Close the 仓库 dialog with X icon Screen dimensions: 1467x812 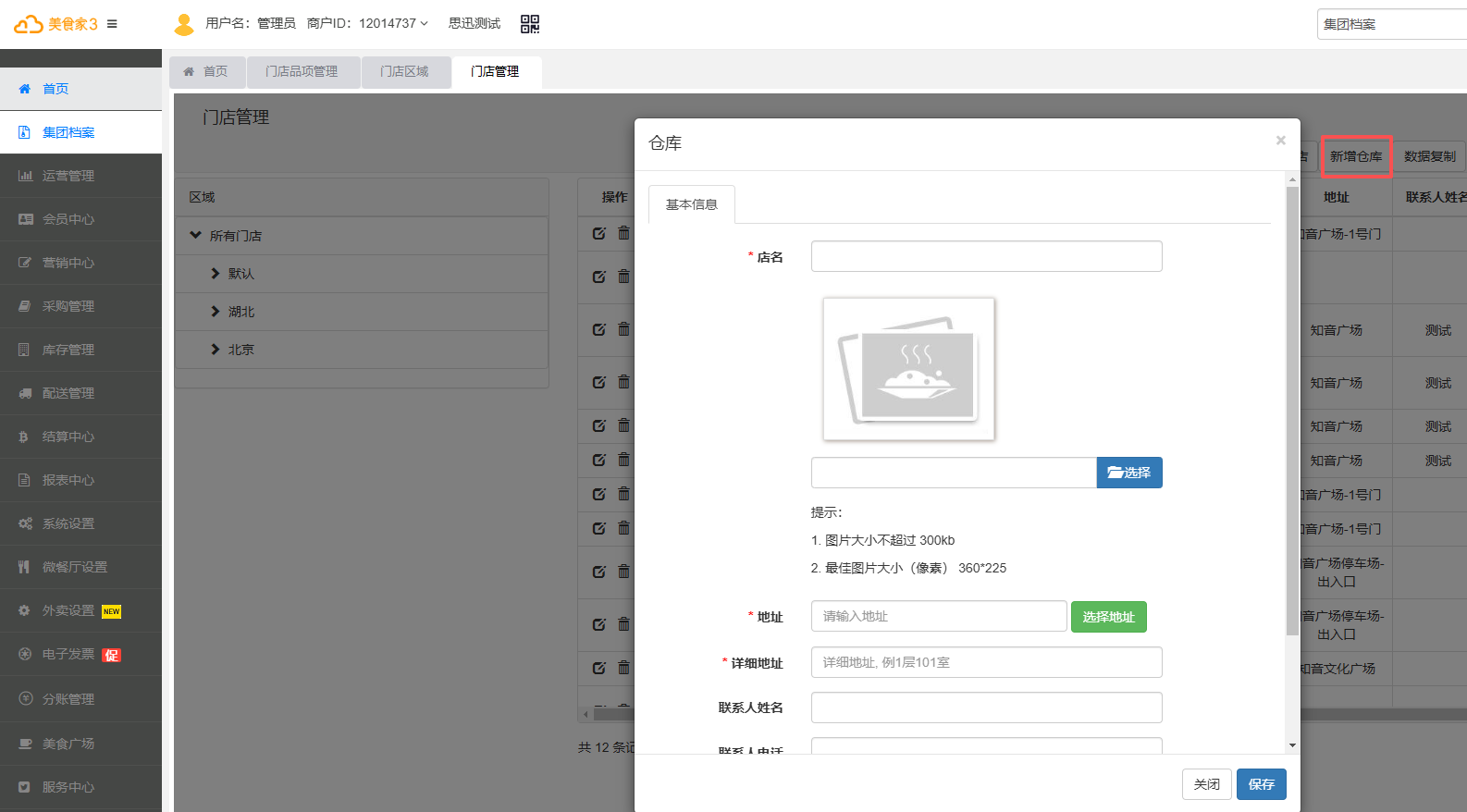pos(1280,141)
